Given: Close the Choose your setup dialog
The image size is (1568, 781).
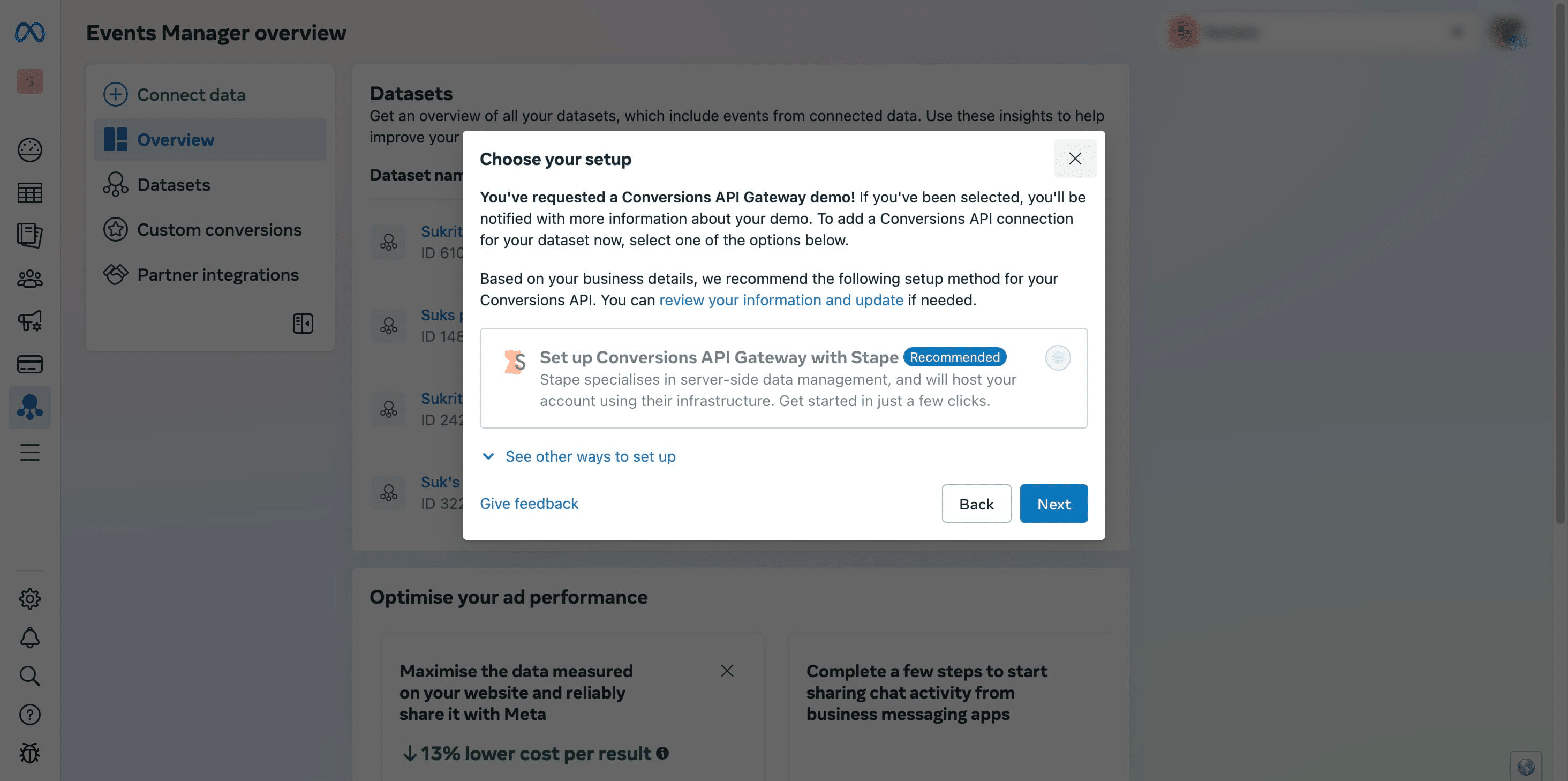Looking at the screenshot, I should (x=1074, y=159).
